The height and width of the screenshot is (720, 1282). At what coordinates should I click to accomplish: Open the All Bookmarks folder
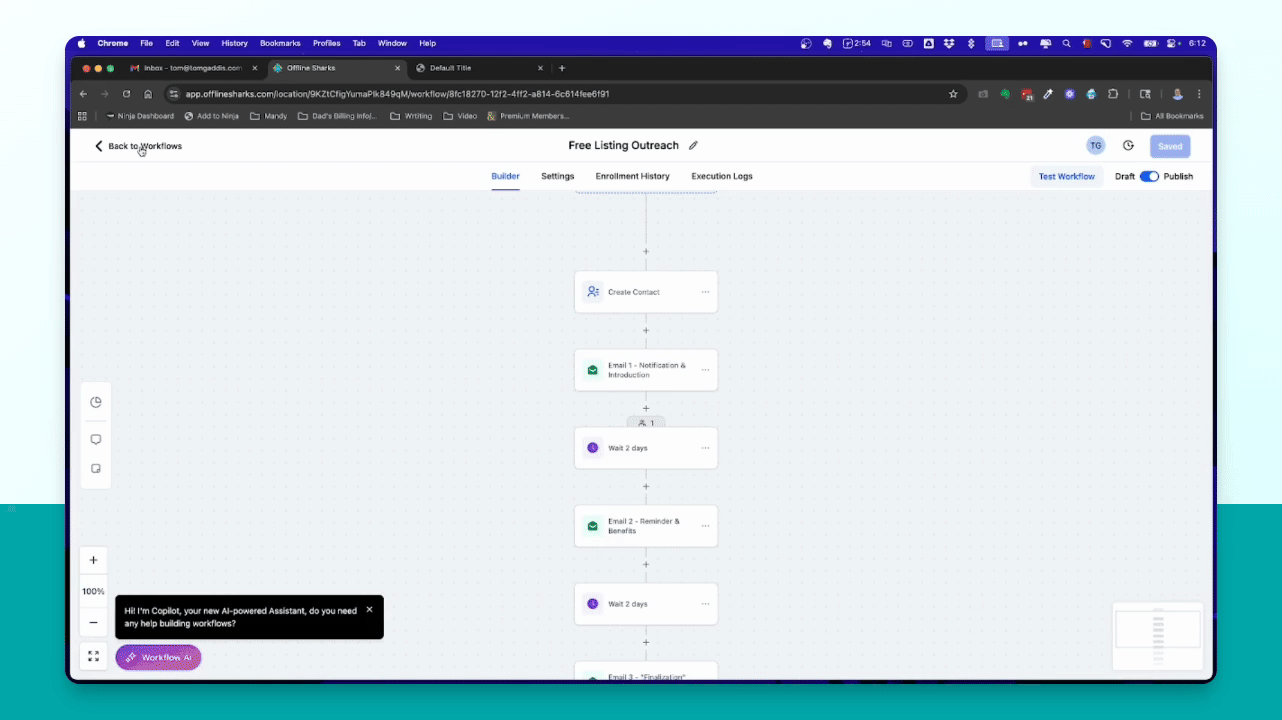point(1172,116)
